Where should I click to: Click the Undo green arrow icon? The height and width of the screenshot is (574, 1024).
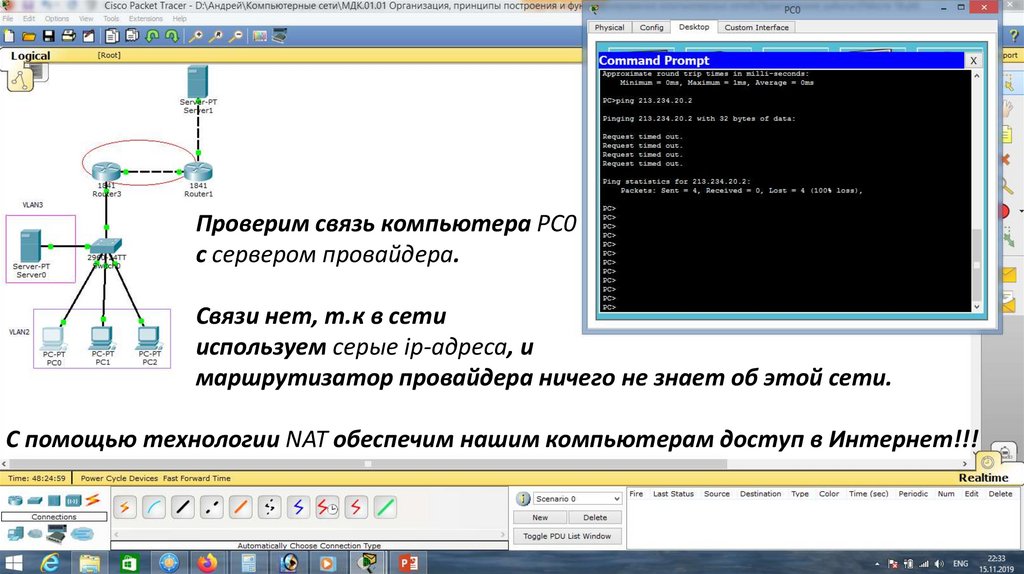coord(152,36)
